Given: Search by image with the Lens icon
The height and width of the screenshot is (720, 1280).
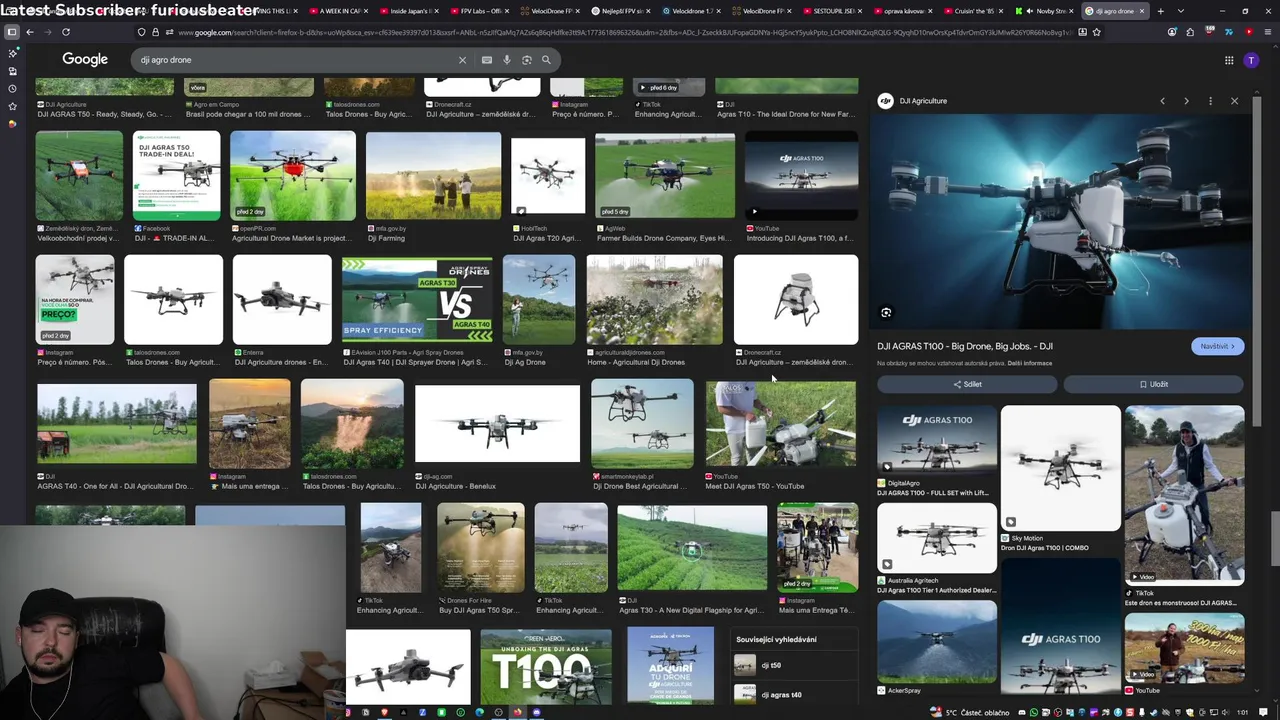Looking at the screenshot, I should coord(527,60).
